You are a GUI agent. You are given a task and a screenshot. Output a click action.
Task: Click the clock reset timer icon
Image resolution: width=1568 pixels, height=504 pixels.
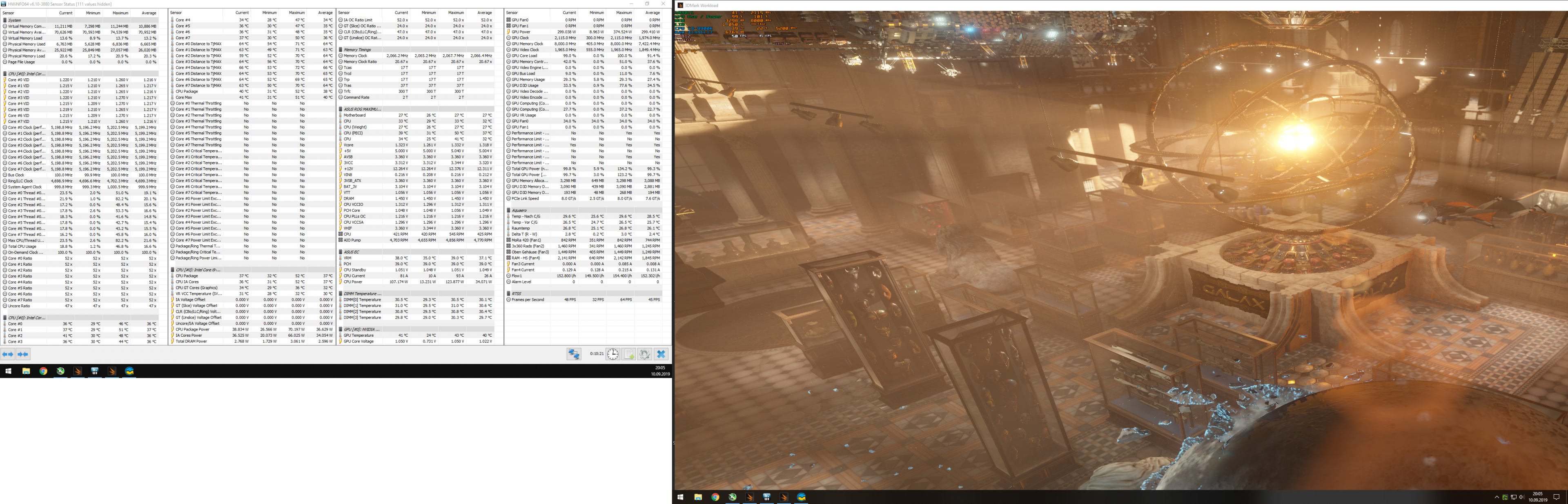(x=612, y=354)
